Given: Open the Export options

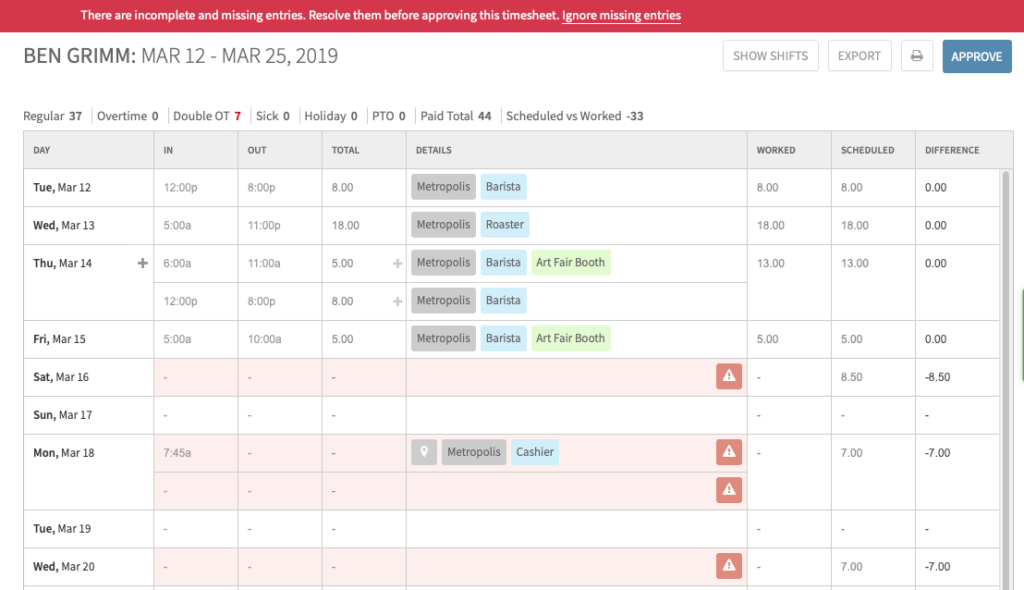Looking at the screenshot, I should click(x=859, y=56).
